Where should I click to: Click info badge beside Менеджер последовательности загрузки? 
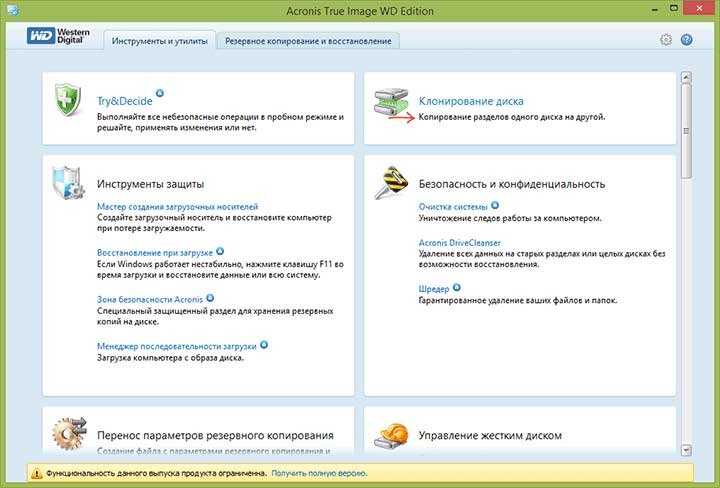[x=264, y=345]
